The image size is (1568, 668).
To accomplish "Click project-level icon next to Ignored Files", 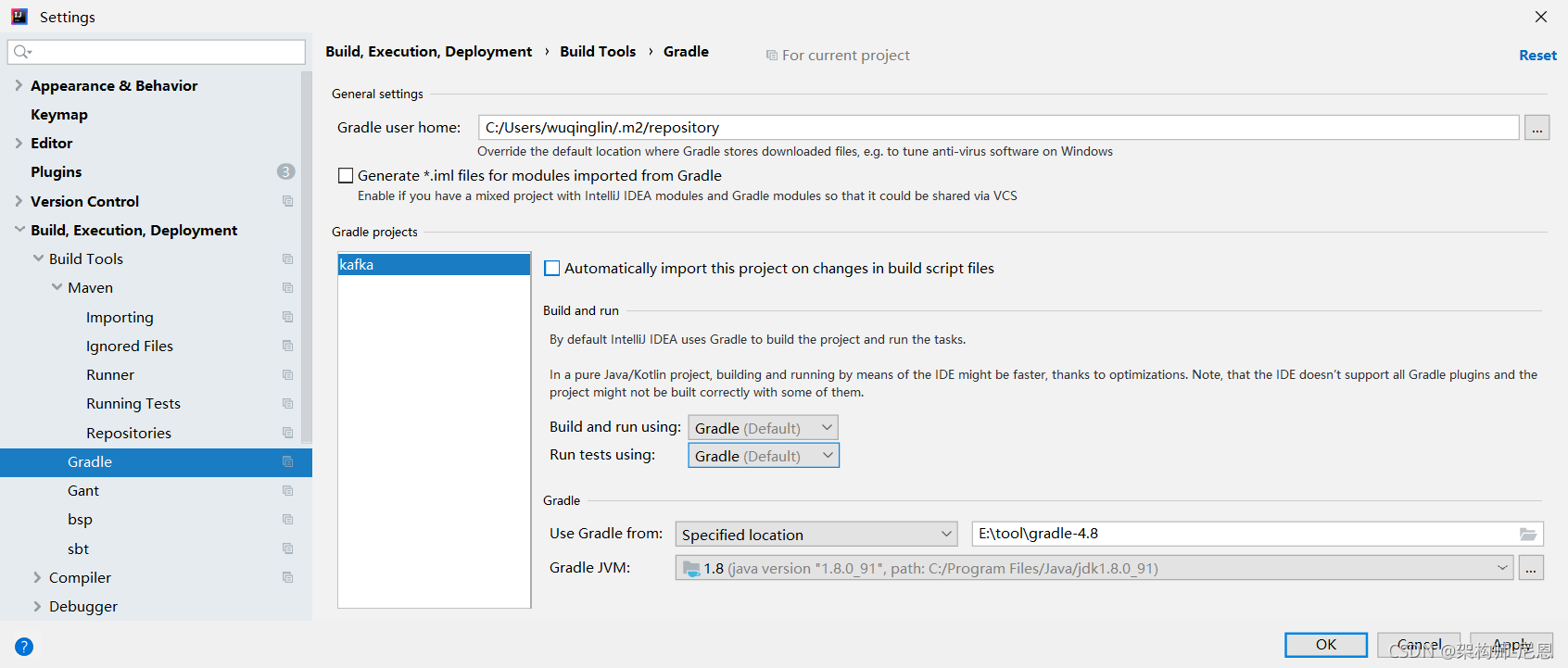I will [288, 346].
